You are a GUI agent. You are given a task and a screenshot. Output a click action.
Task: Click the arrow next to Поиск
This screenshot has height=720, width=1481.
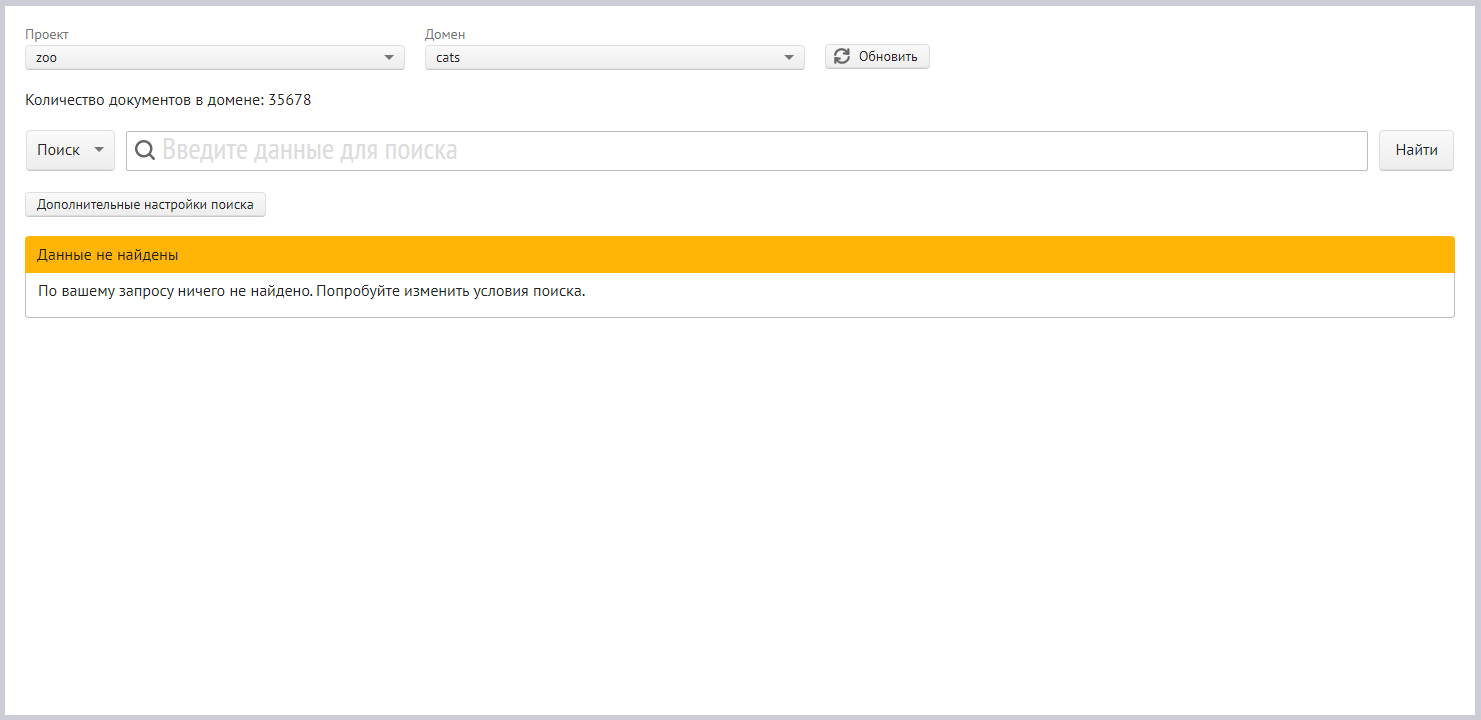98,150
